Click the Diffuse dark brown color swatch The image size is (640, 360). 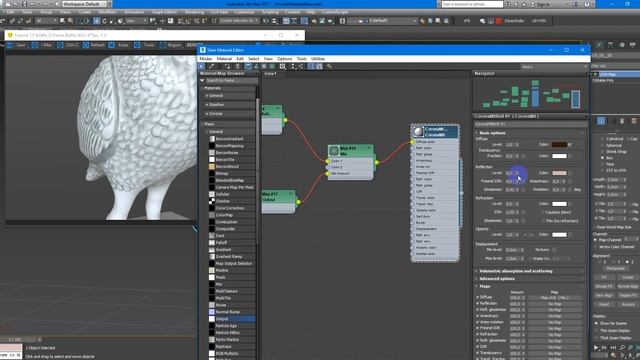tap(559, 144)
